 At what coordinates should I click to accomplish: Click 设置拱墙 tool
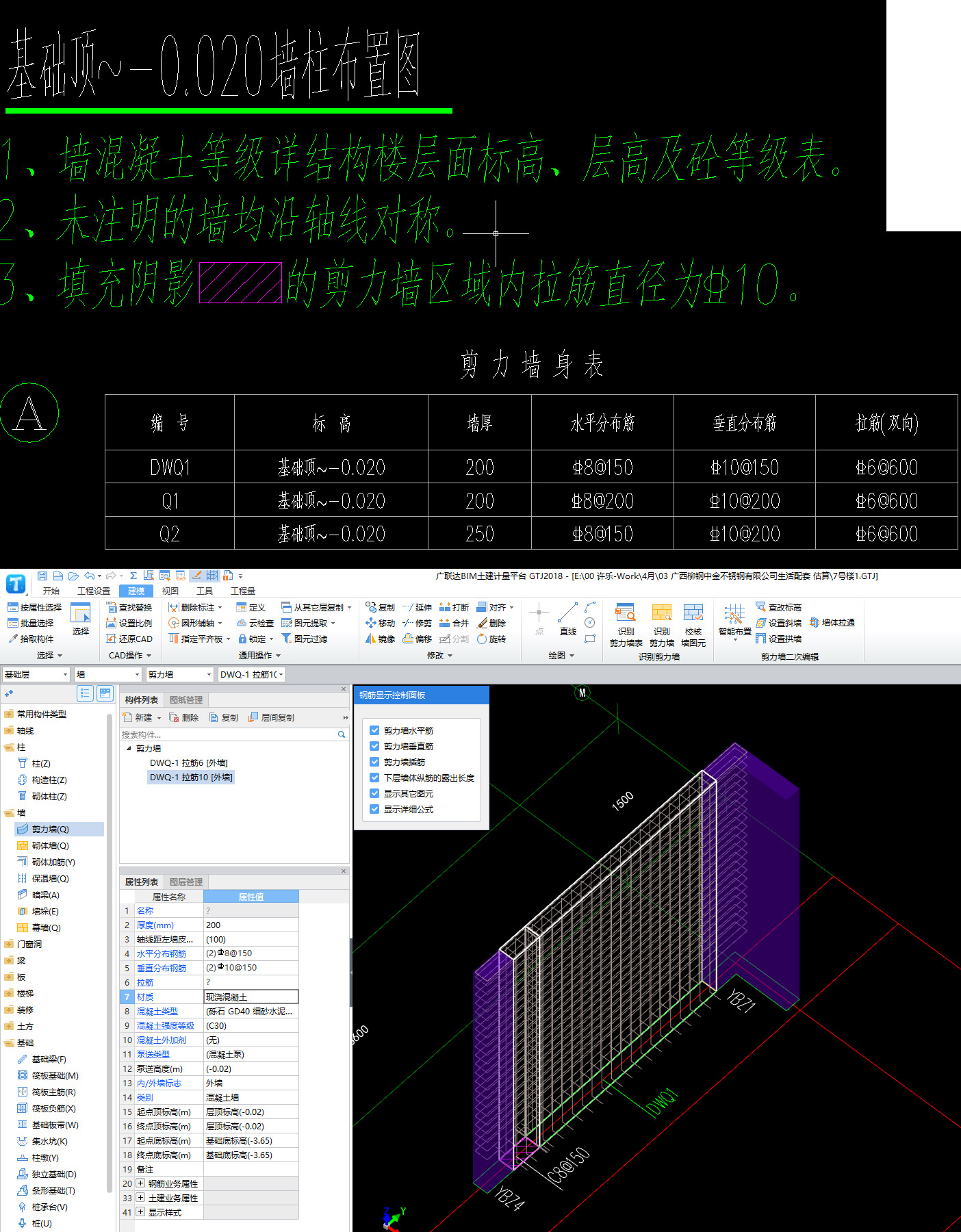pyautogui.click(x=779, y=639)
